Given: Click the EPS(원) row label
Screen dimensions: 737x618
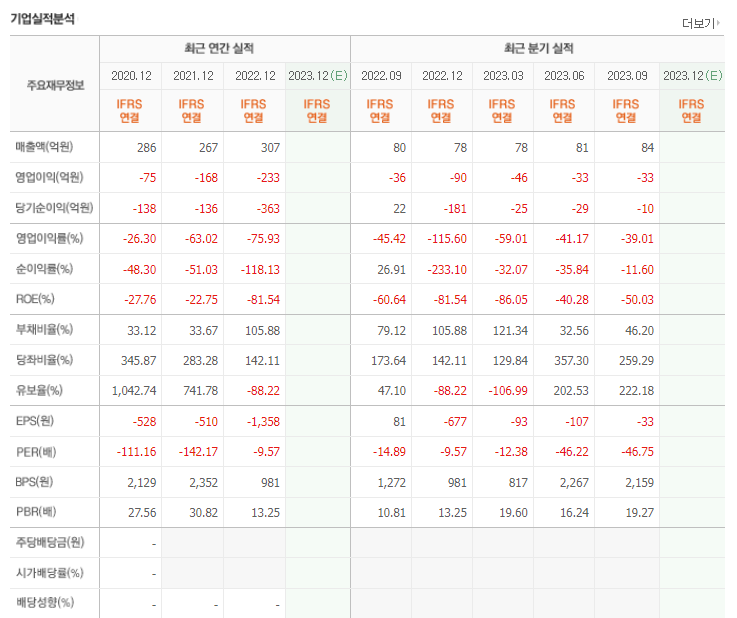Looking at the screenshot, I should click(x=35, y=421).
